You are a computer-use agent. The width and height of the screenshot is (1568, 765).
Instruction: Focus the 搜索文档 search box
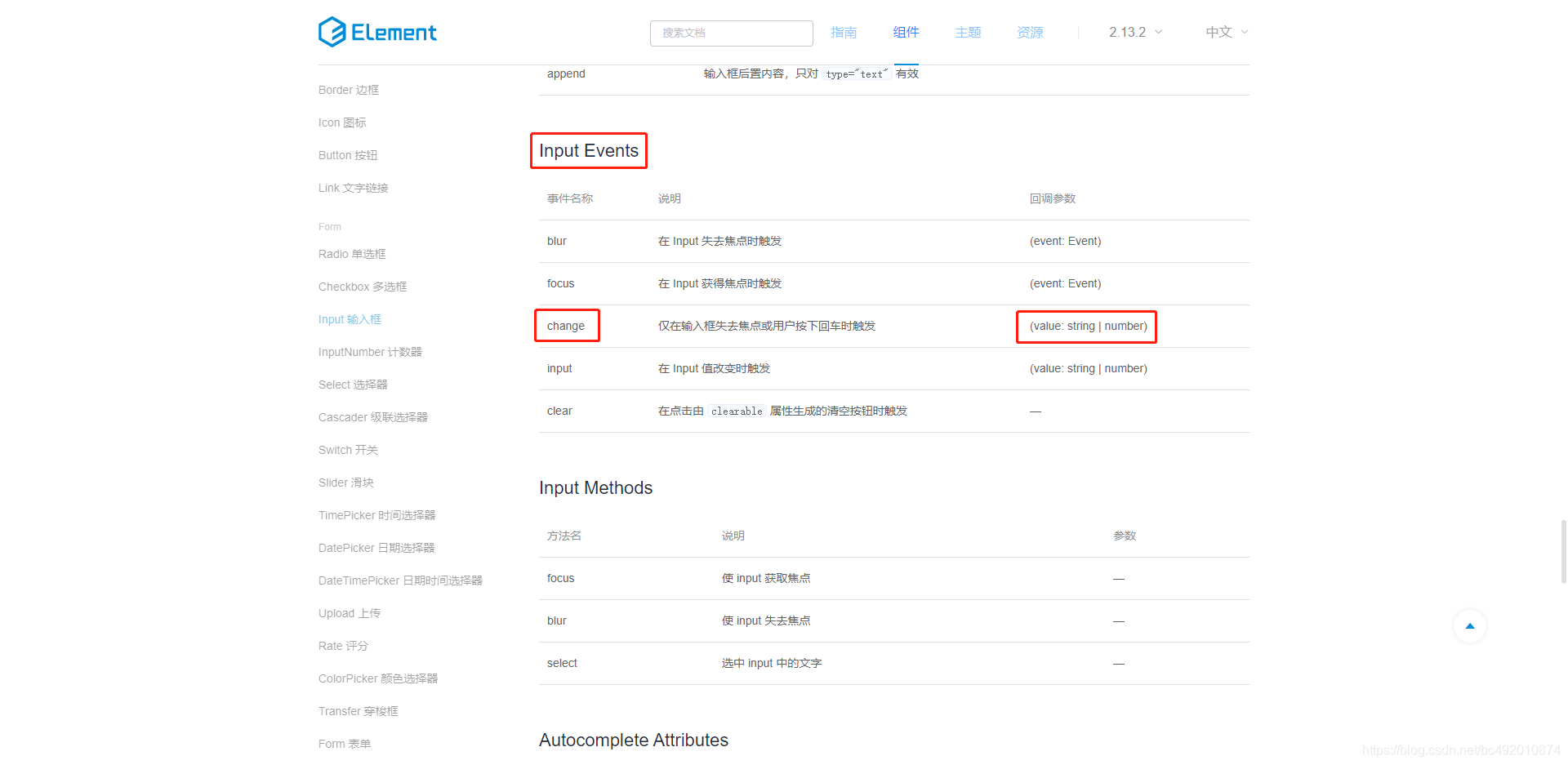731,33
